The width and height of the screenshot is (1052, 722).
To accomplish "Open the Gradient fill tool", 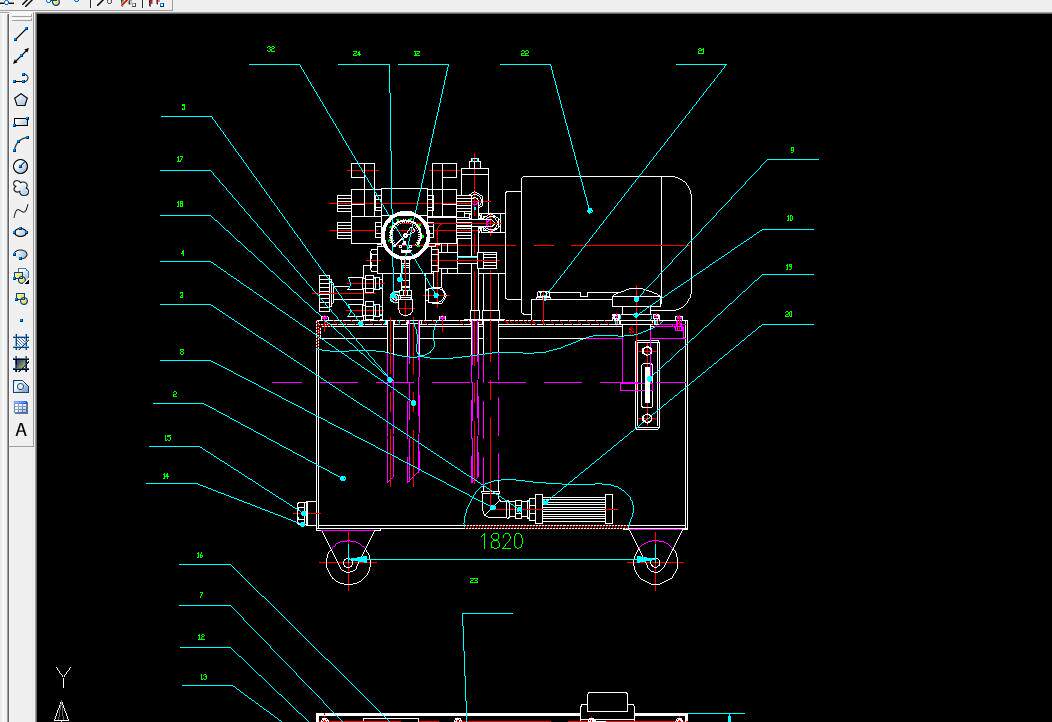I will point(21,364).
